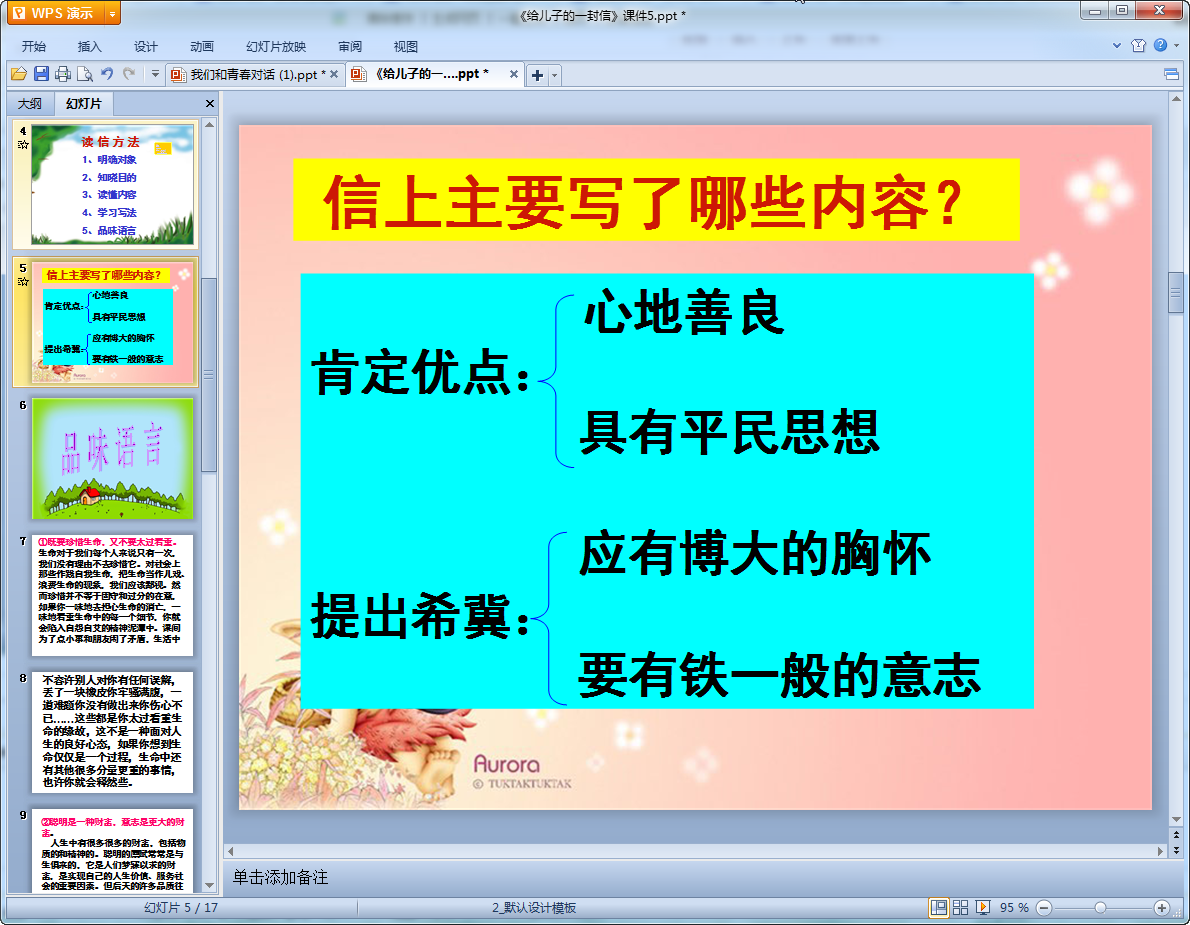Viewport: 1190px width, 925px height.
Task: Select slide 6 thumbnail 品味语言
Action: (x=112, y=458)
